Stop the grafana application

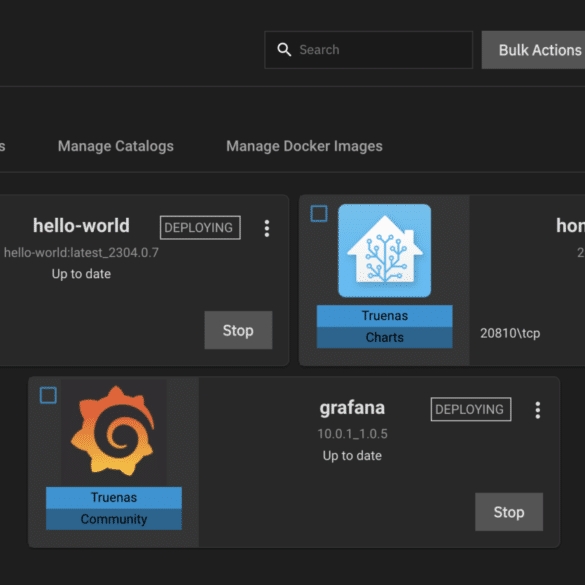(x=509, y=512)
